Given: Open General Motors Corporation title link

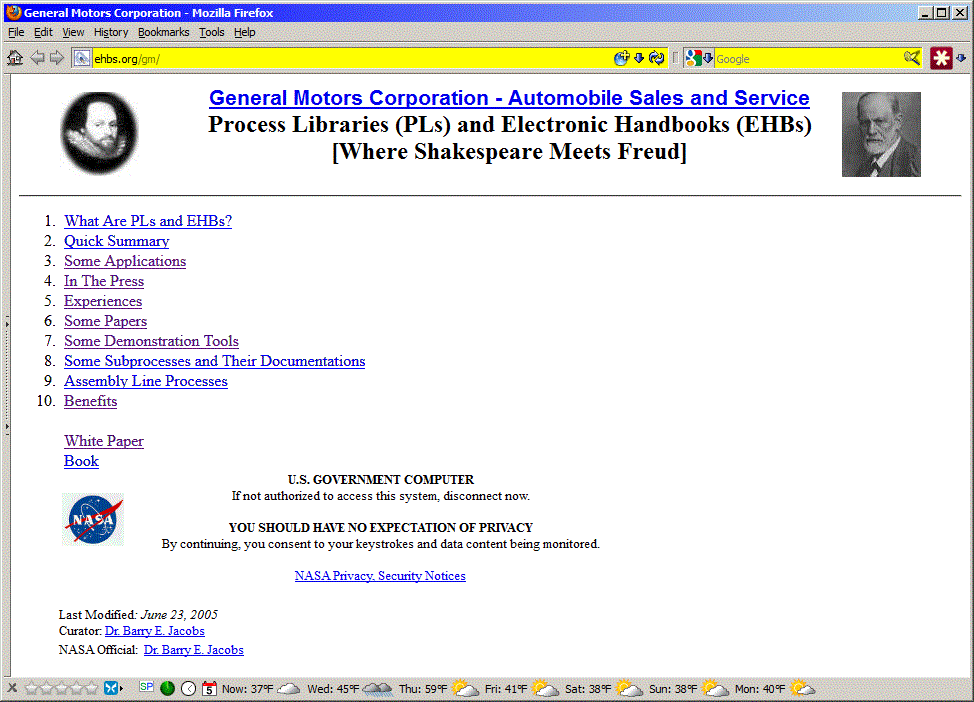Looking at the screenshot, I should [x=509, y=98].
